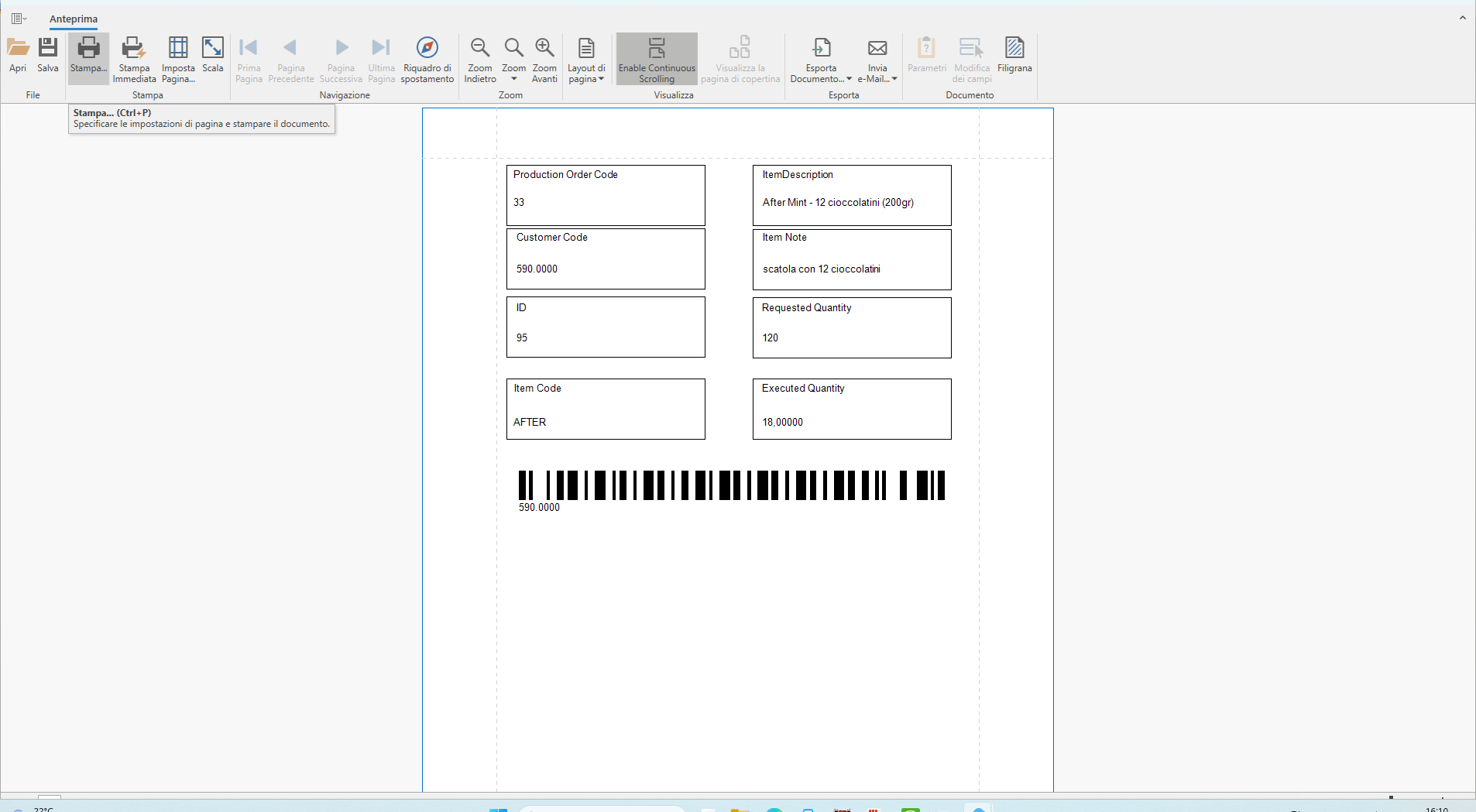Click the Invia e-Mail envelope icon
This screenshot has width=1476, height=812.
click(x=877, y=48)
